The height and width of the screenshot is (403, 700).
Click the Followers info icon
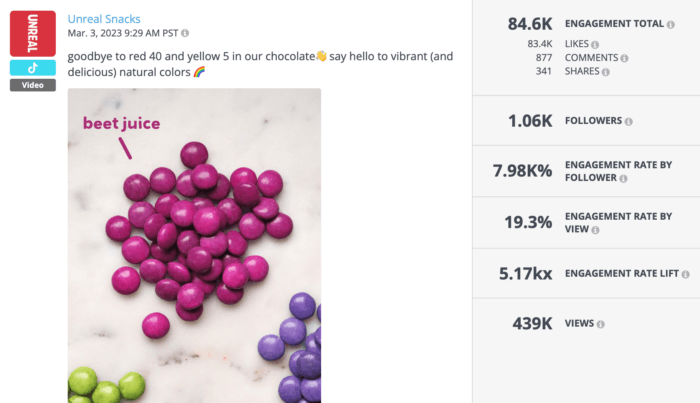(x=629, y=121)
